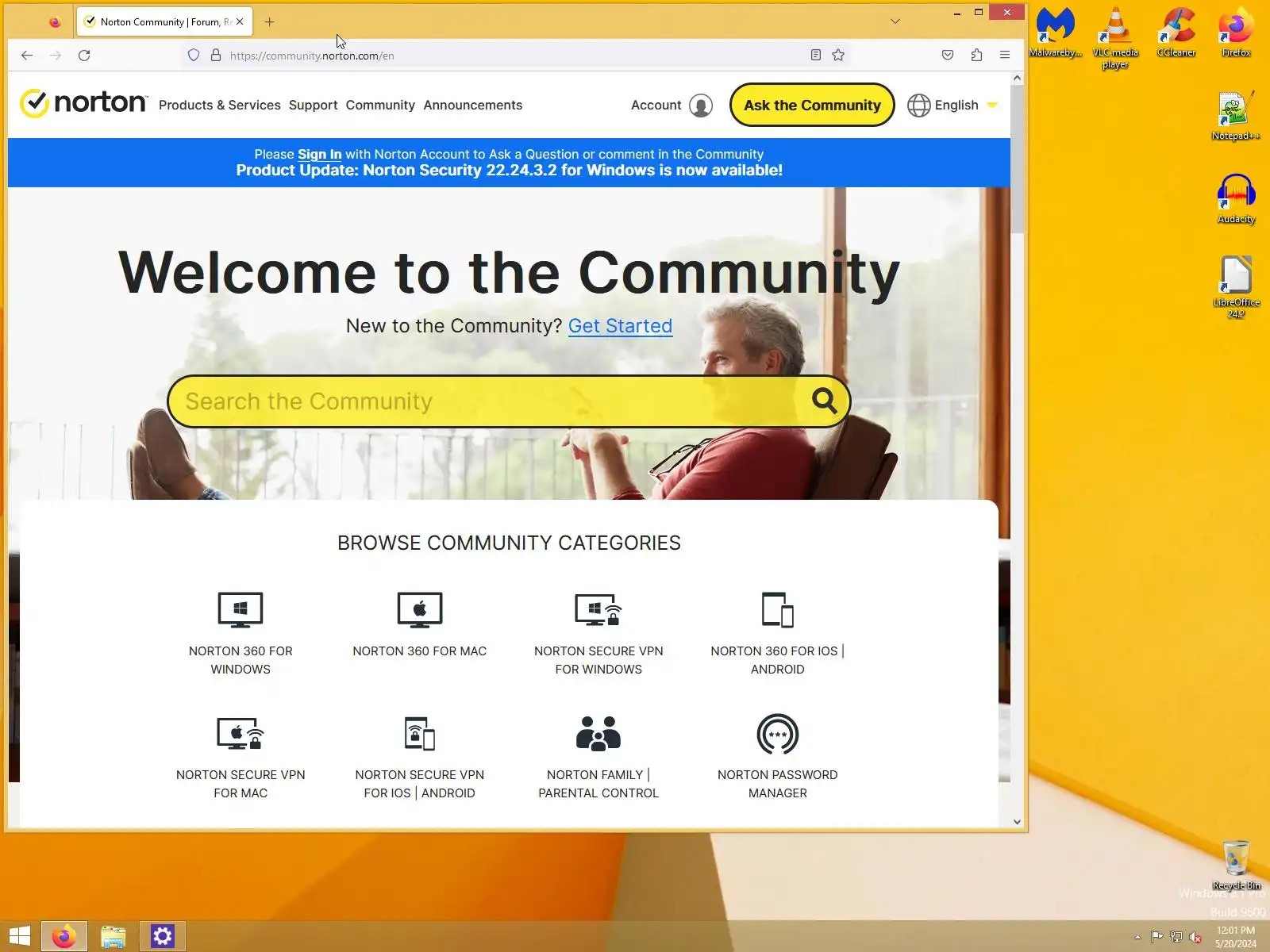Toggle Reader View in the address bar
This screenshot has height=952, width=1270.
pyautogui.click(x=815, y=56)
